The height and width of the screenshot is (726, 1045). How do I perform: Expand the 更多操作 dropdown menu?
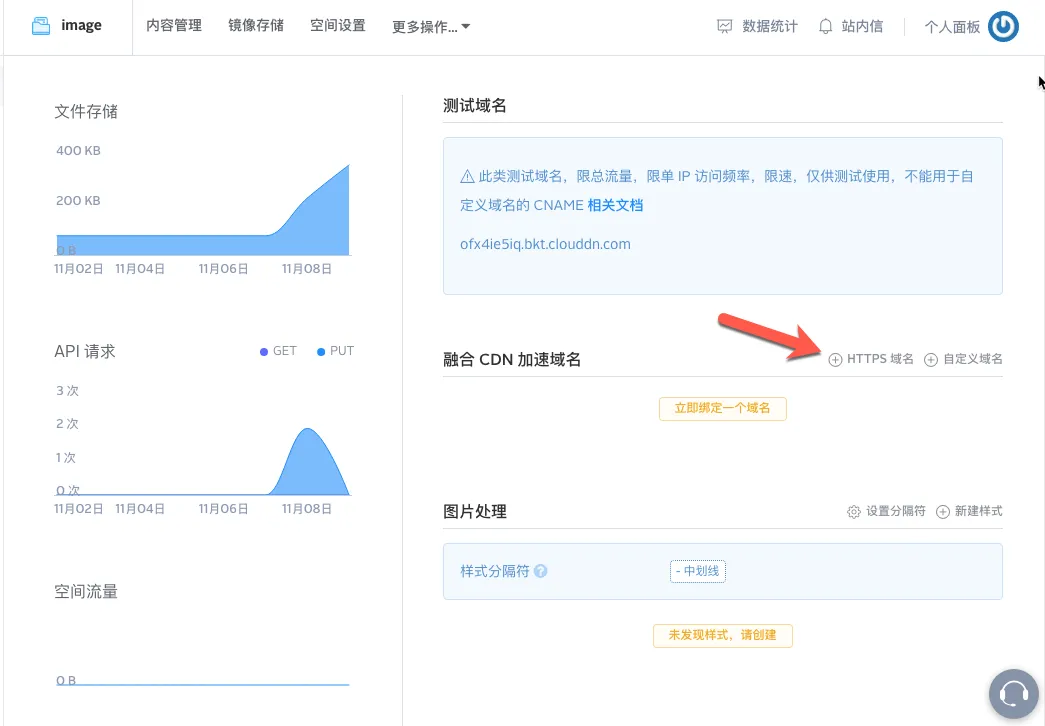click(431, 27)
